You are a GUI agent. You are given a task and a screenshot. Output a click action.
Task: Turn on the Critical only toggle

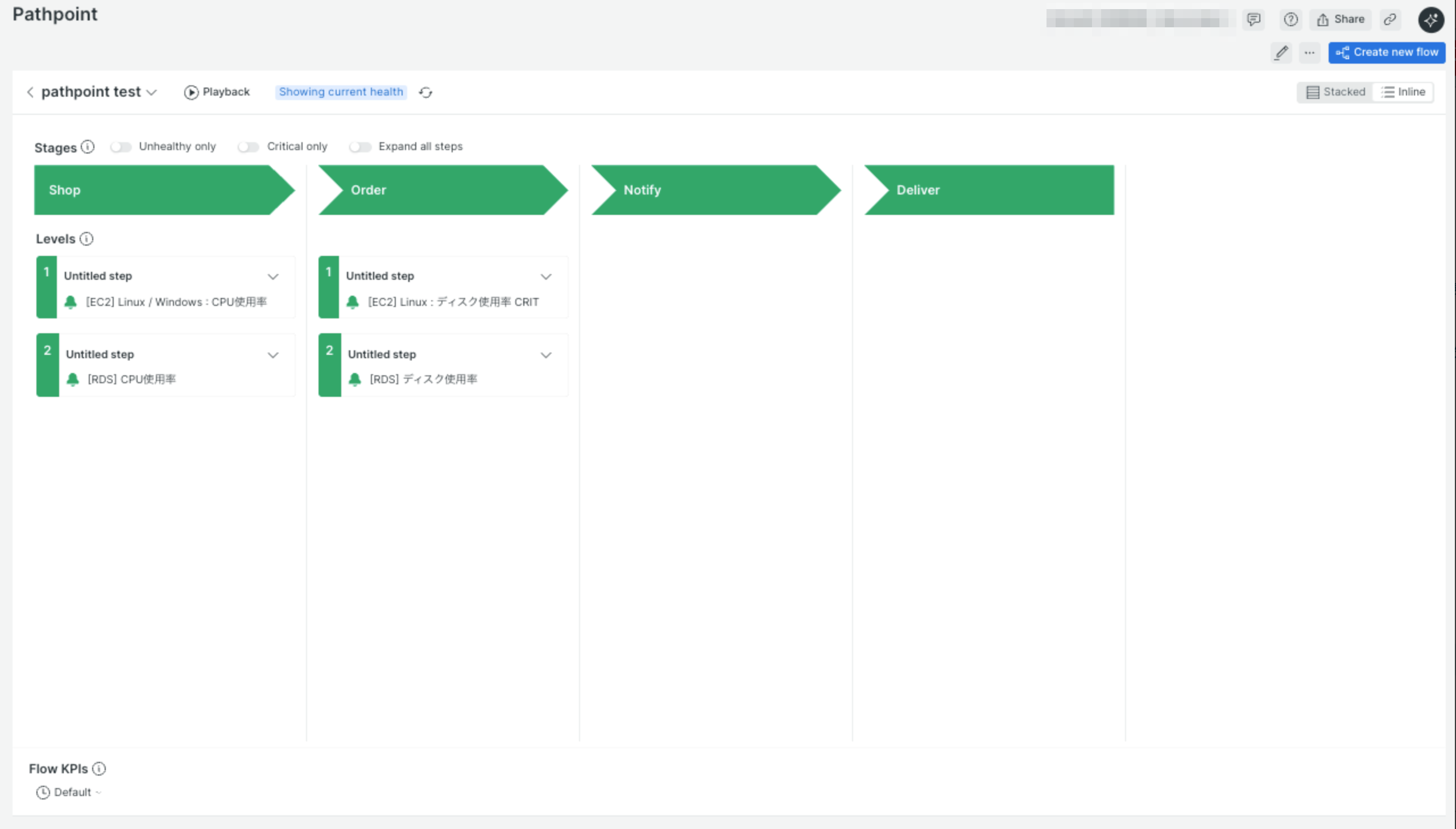pos(249,147)
